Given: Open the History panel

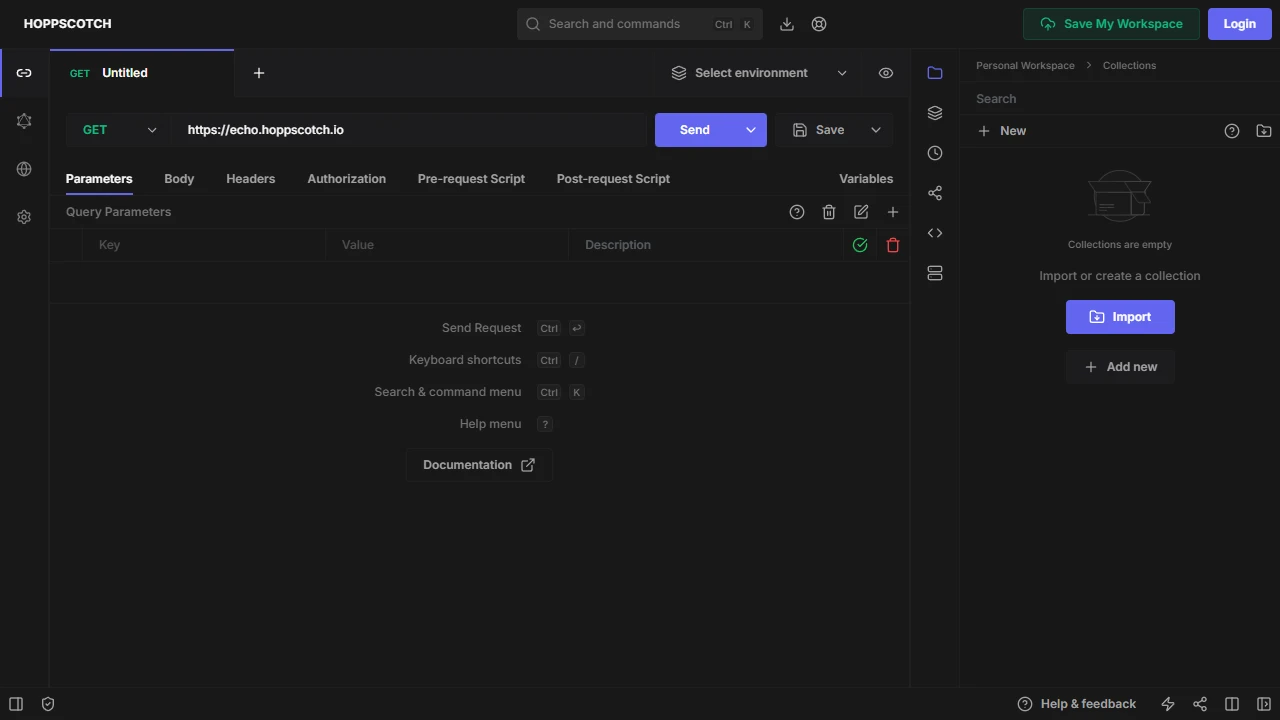Looking at the screenshot, I should 934,153.
